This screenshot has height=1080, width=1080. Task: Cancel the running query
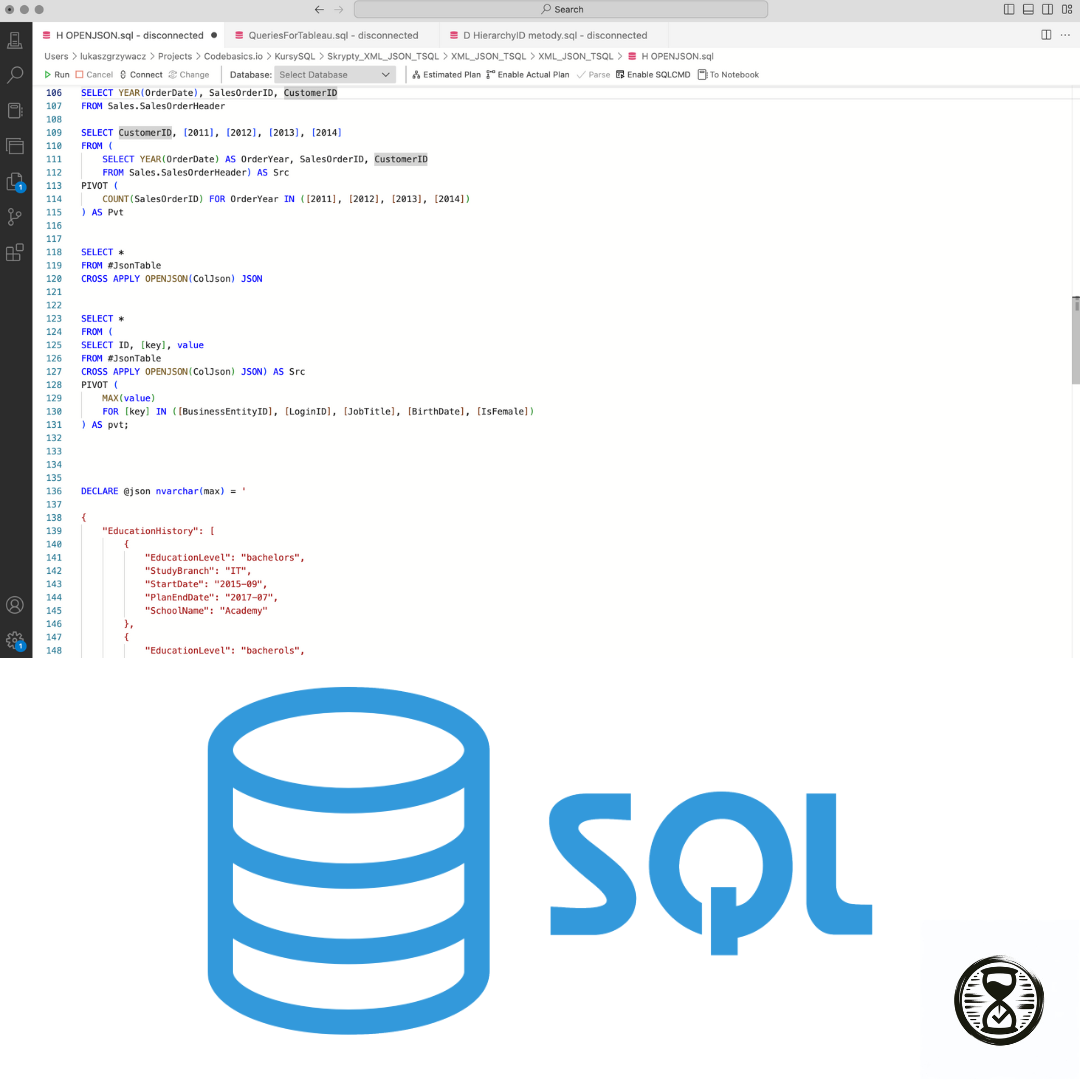[94, 74]
